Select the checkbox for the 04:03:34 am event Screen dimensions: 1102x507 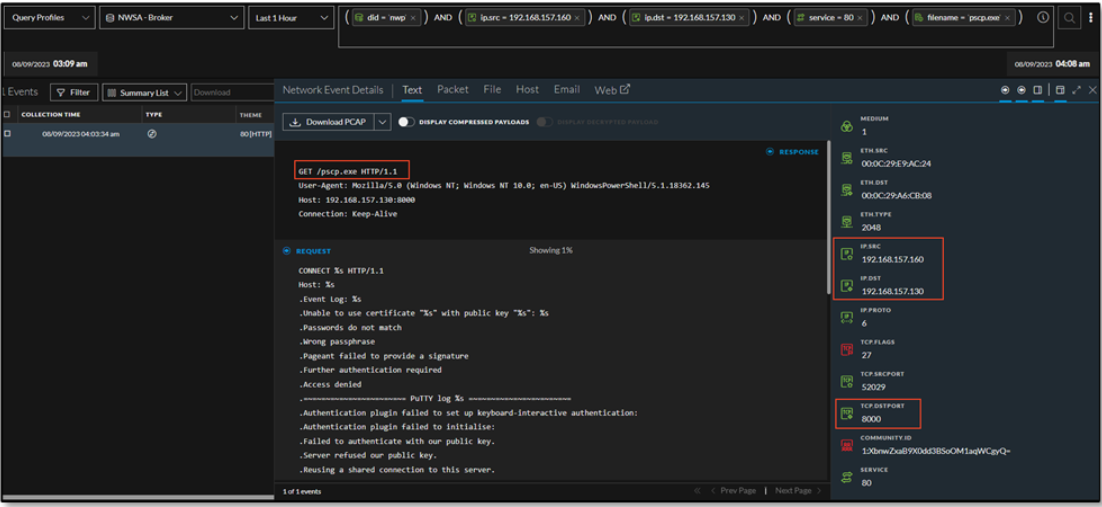(x=7, y=134)
